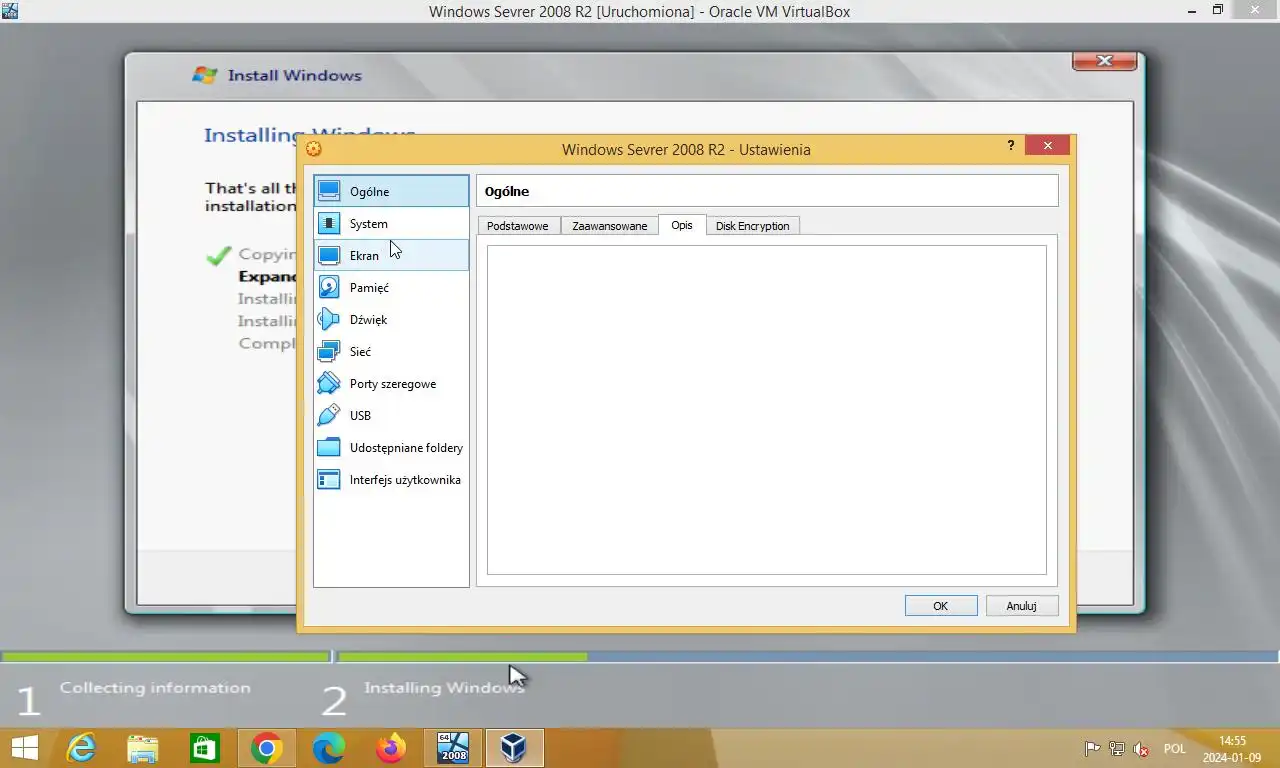Image resolution: width=1280 pixels, height=768 pixels.
Task: Close the Install Windows window
Action: coord(1105,61)
